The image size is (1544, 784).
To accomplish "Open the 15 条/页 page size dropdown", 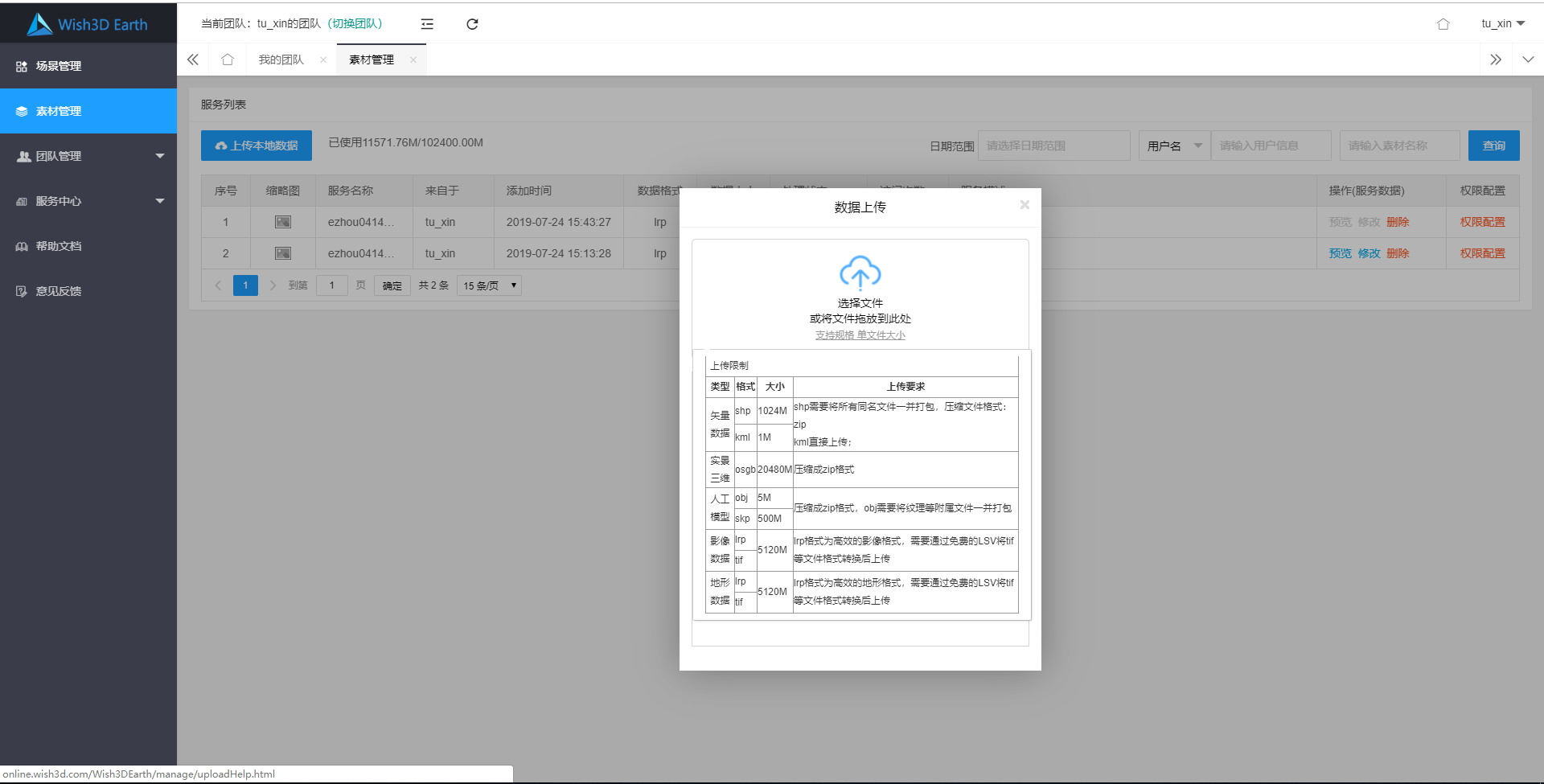I will [489, 285].
